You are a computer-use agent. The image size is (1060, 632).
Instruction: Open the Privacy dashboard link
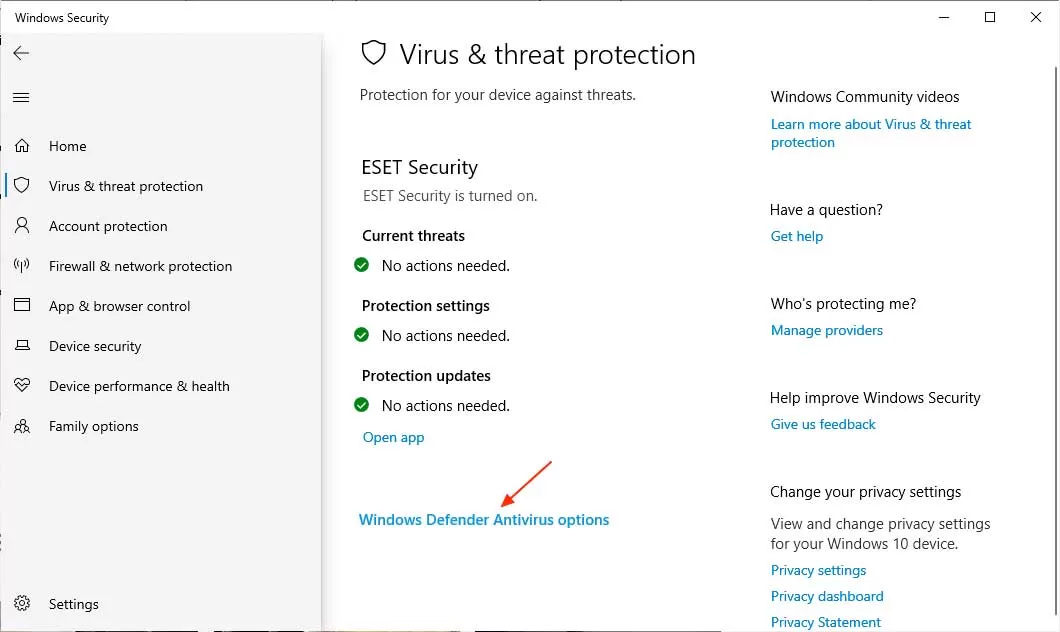click(x=827, y=596)
